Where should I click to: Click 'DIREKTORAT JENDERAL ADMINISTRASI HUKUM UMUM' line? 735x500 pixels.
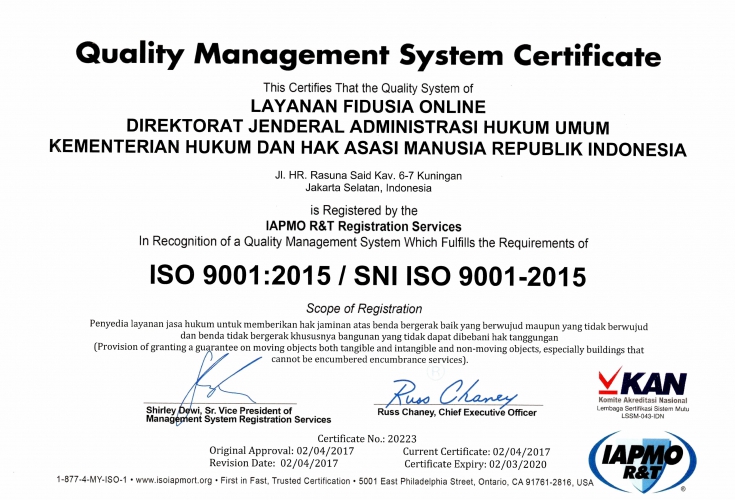[368, 127]
